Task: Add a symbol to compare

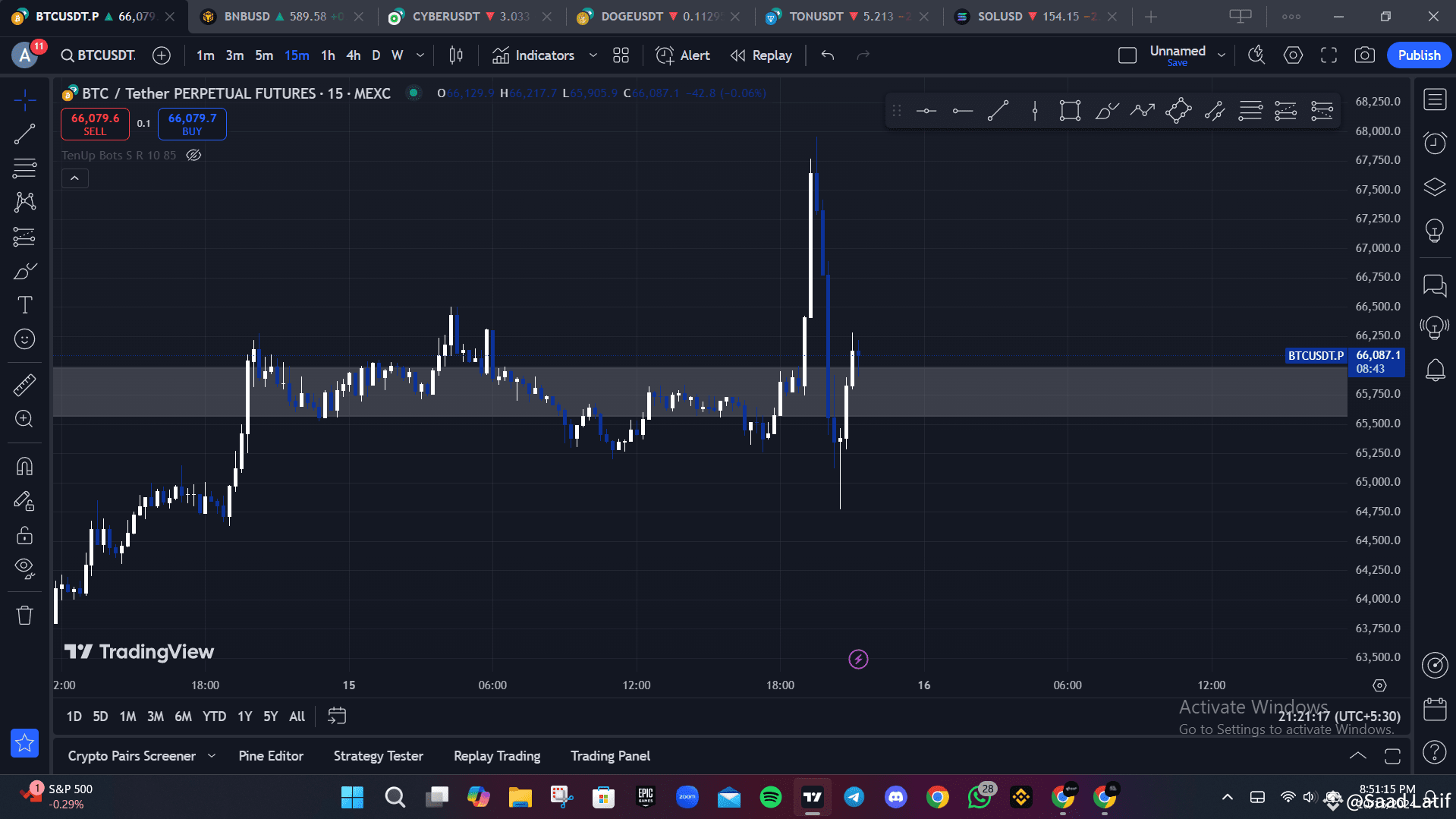Action: tap(162, 55)
